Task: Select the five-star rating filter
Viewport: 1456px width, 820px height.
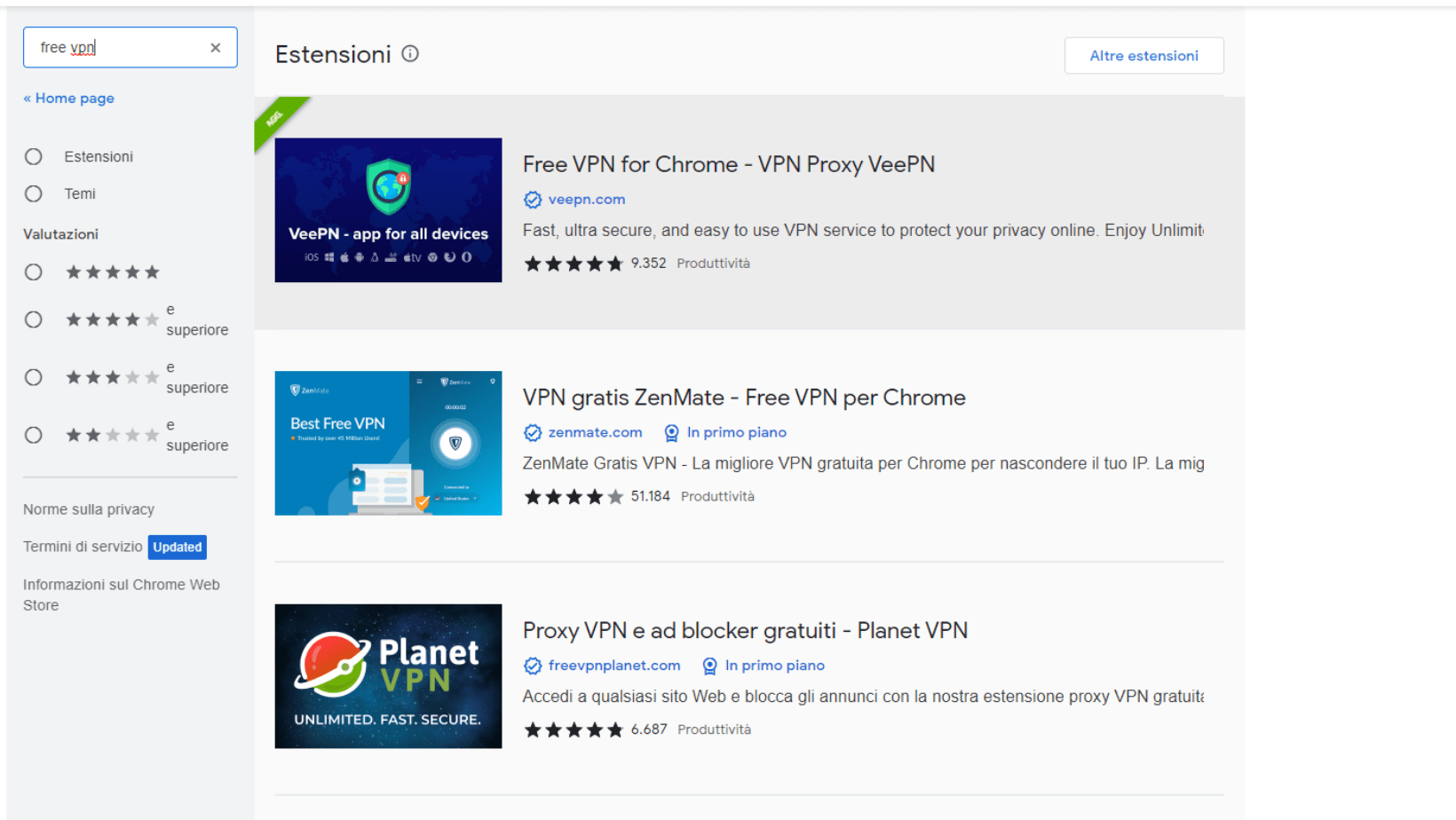Action: [x=34, y=272]
